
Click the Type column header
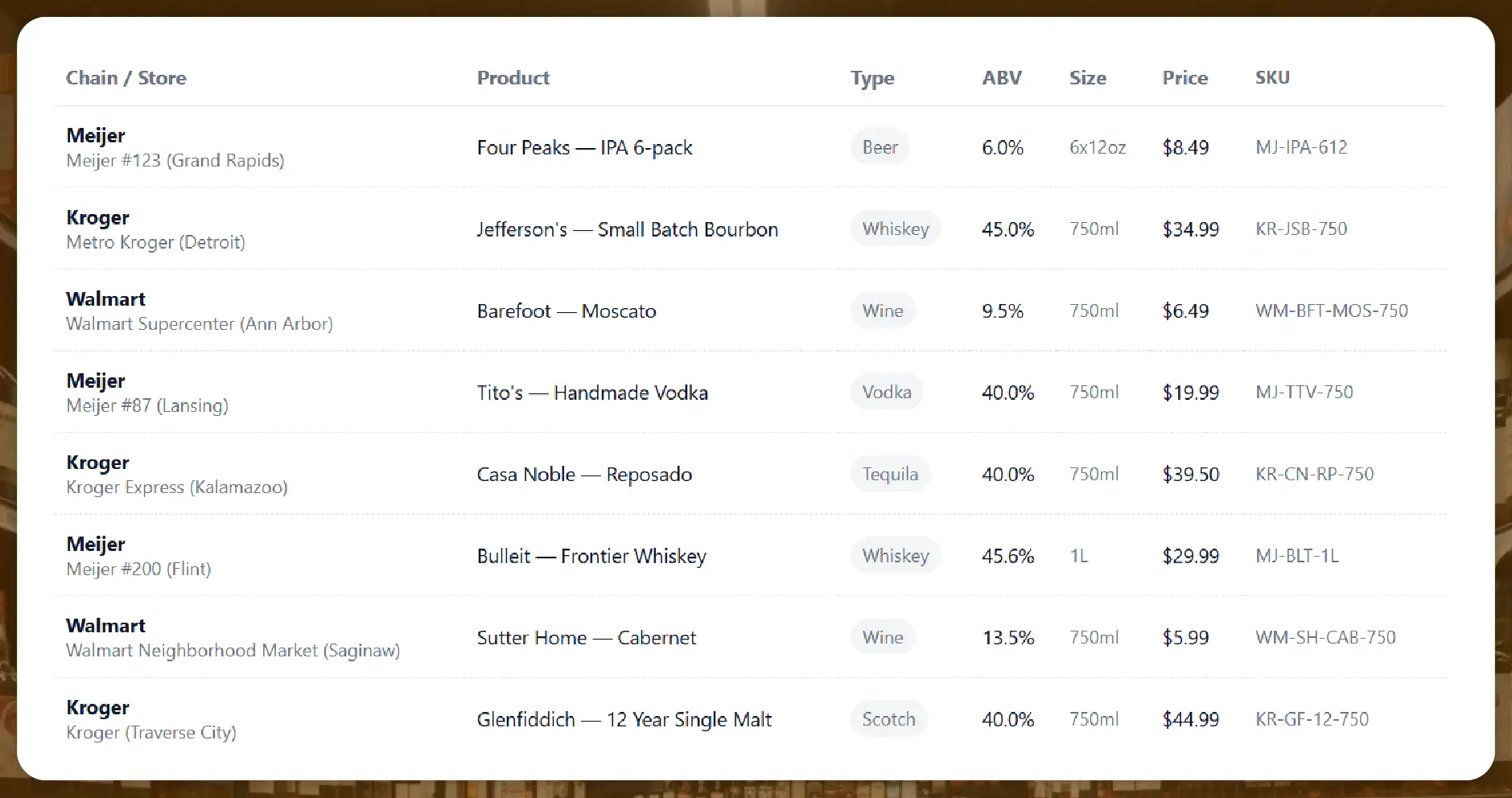pos(872,78)
